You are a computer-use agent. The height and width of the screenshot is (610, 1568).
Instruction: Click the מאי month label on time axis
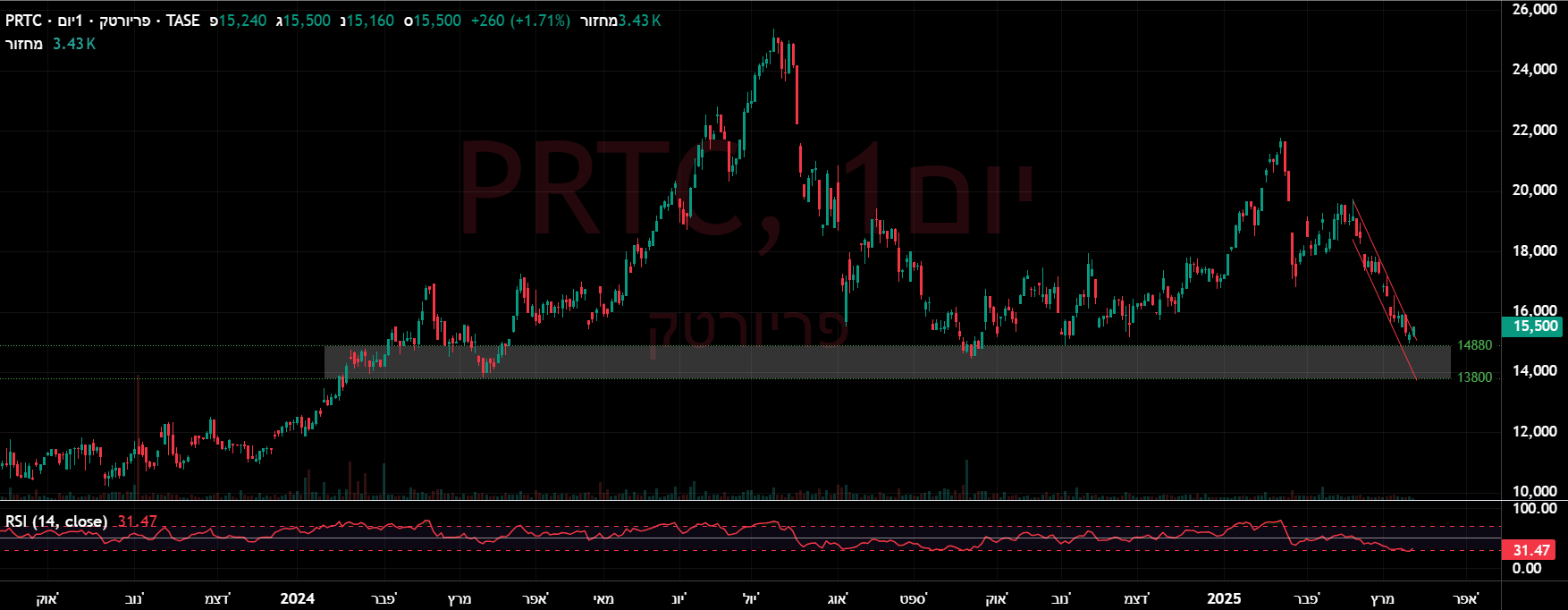[603, 598]
